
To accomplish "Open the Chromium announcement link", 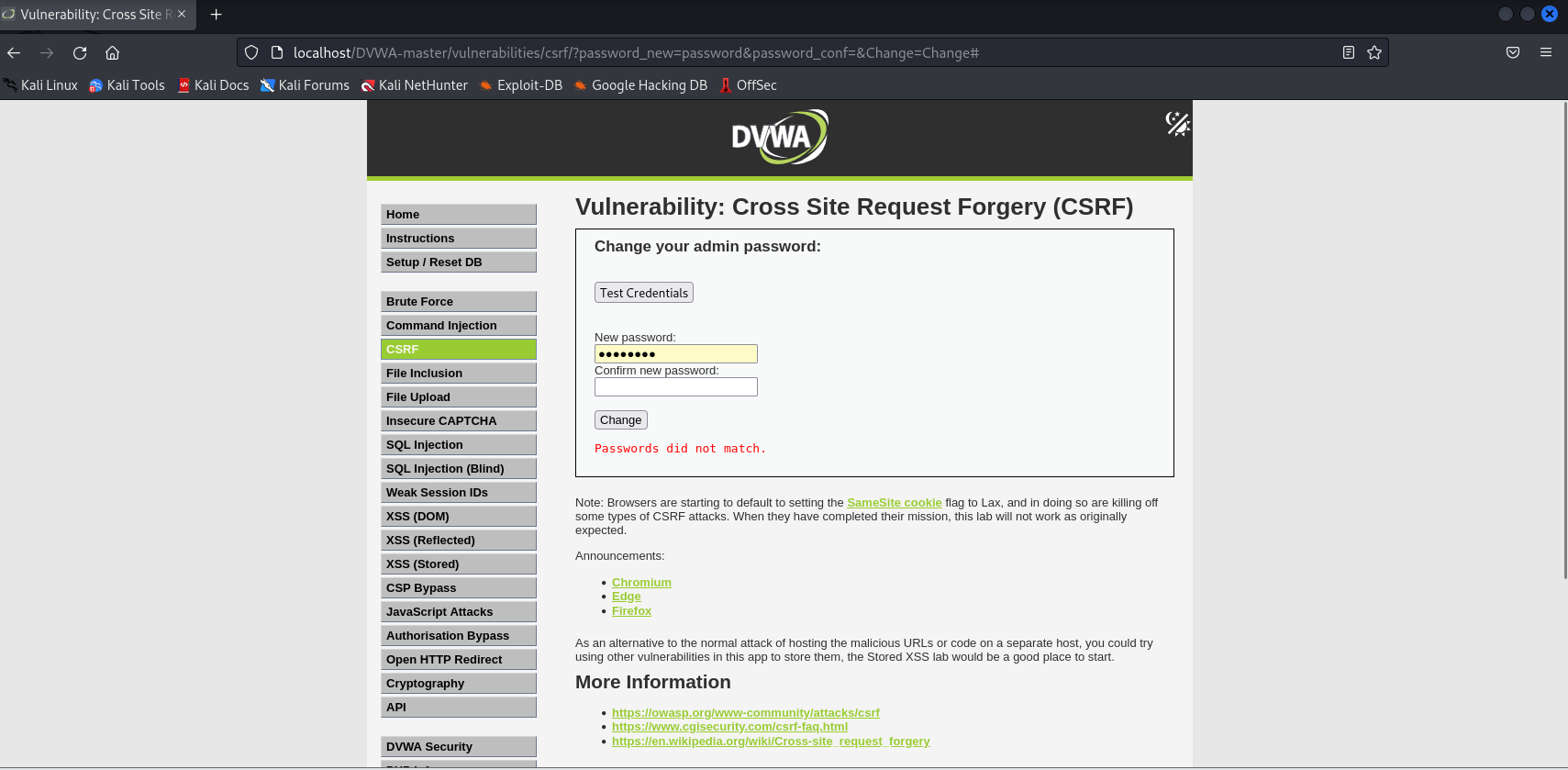I will (x=641, y=583).
